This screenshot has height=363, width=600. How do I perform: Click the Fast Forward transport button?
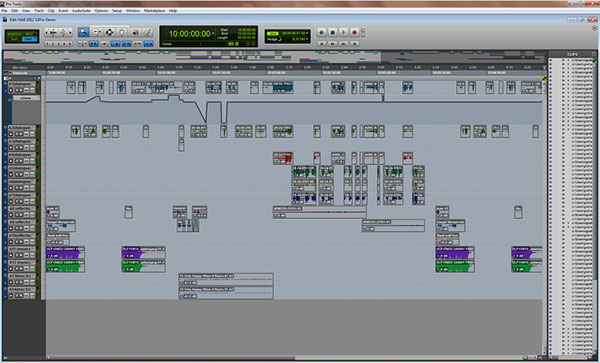(344, 44)
